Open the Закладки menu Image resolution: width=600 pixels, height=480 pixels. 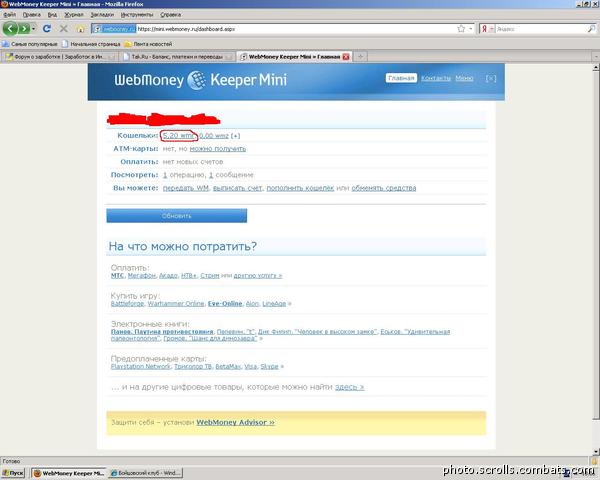point(102,15)
